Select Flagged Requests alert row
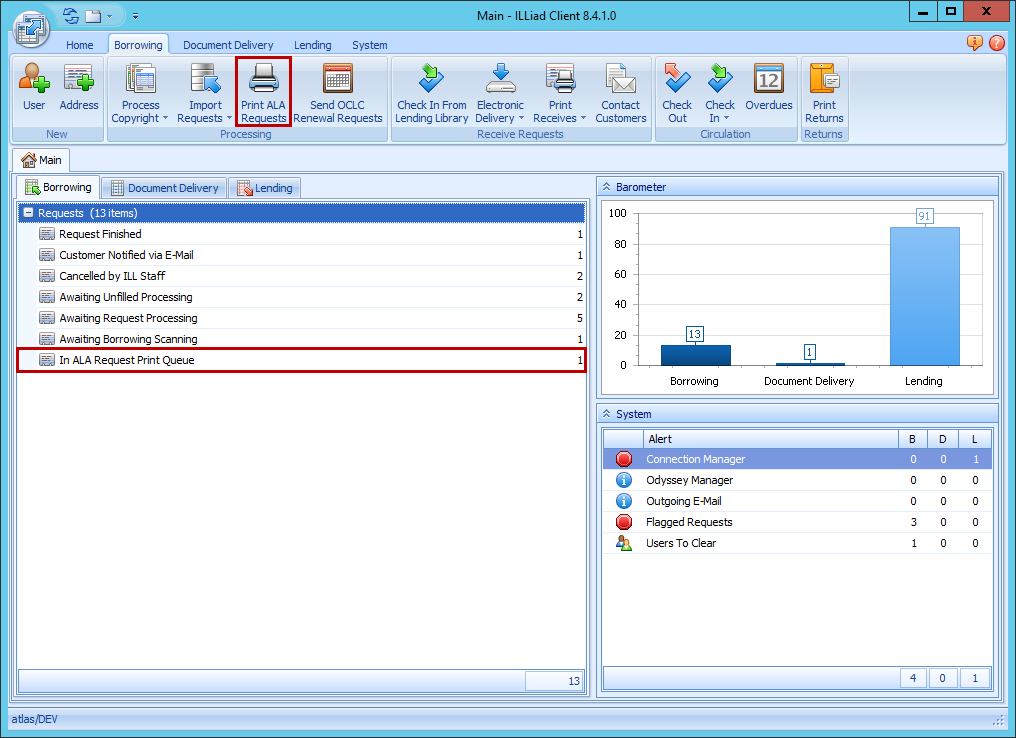The image size is (1016, 738). click(689, 522)
